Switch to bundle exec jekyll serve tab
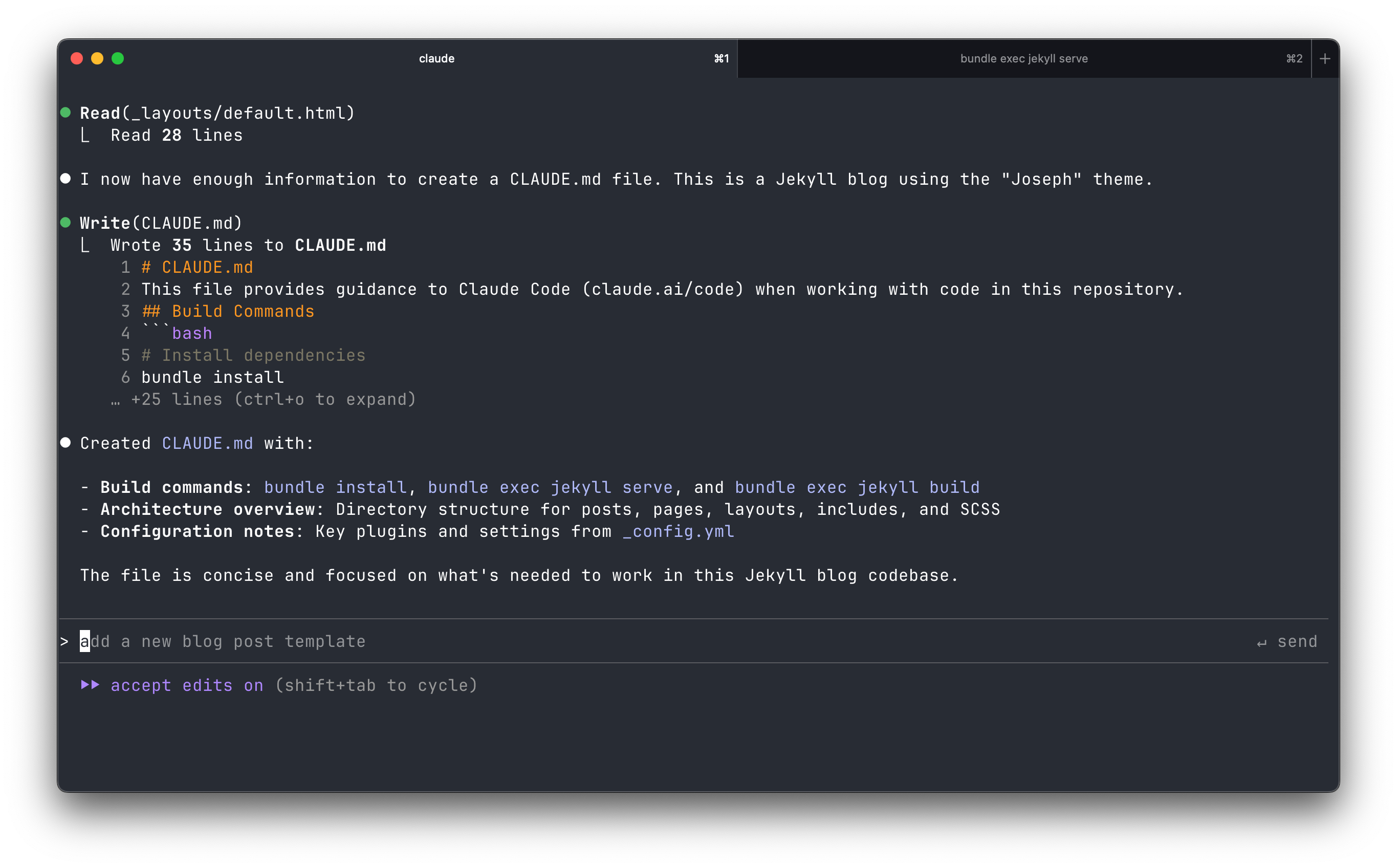Viewport: 1397px width, 868px height. coord(1023,58)
